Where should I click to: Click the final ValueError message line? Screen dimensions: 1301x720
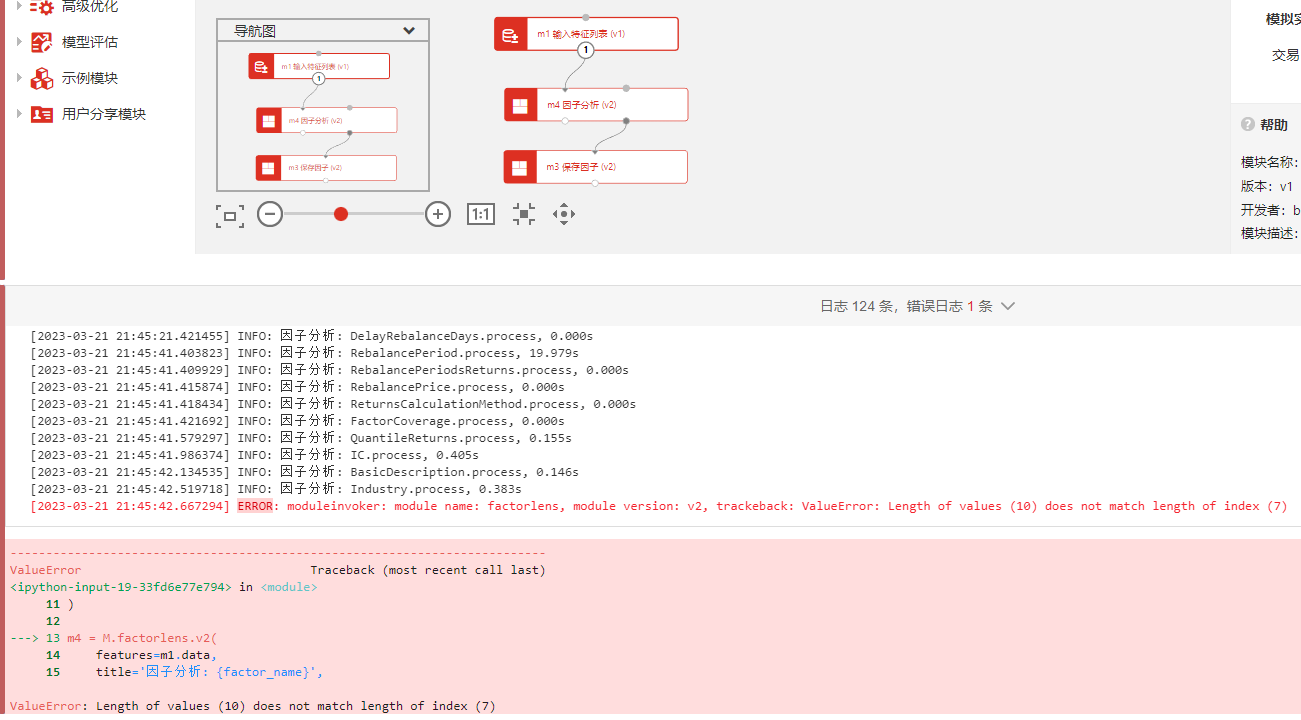[x=253, y=706]
